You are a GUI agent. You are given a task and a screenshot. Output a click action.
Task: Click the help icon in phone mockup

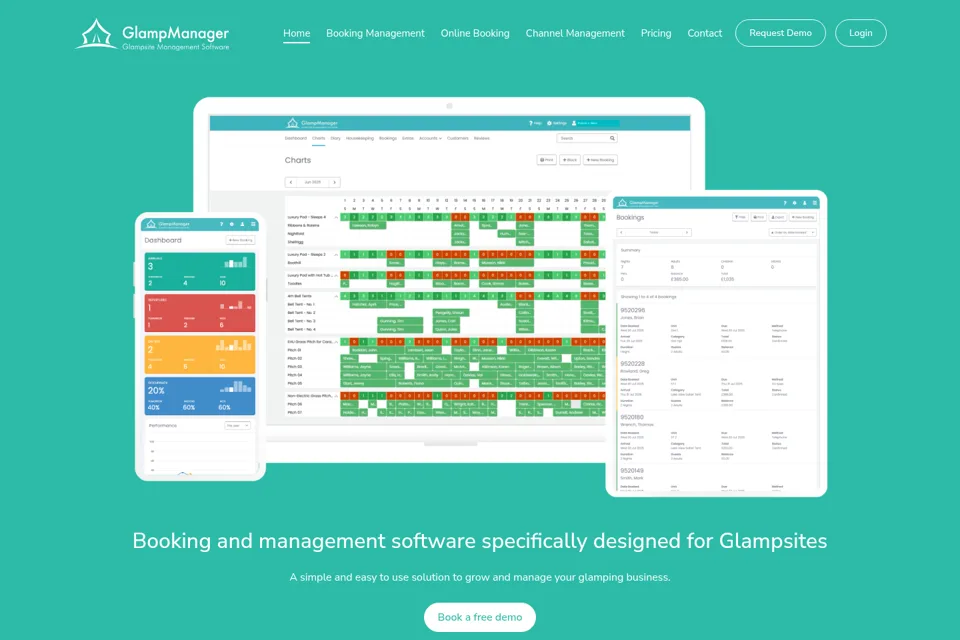click(x=222, y=224)
